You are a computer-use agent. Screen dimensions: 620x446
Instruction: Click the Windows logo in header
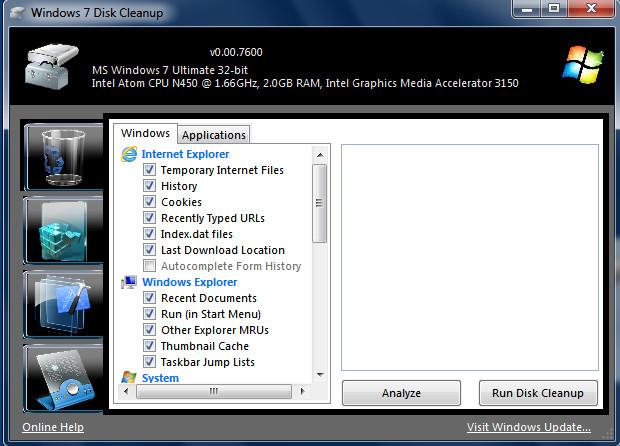583,64
